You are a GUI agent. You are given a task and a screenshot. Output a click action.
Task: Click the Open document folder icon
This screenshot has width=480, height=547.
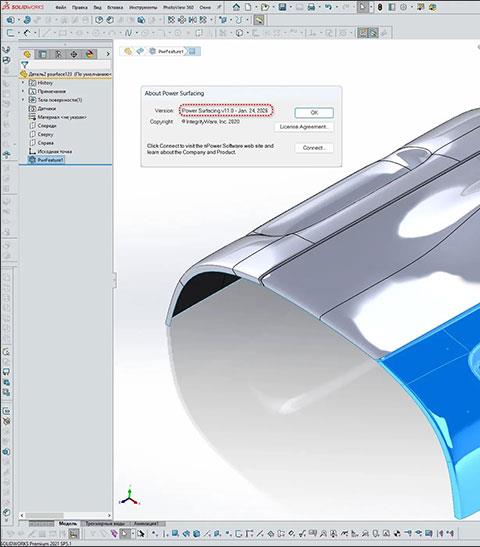tap(265, 7)
